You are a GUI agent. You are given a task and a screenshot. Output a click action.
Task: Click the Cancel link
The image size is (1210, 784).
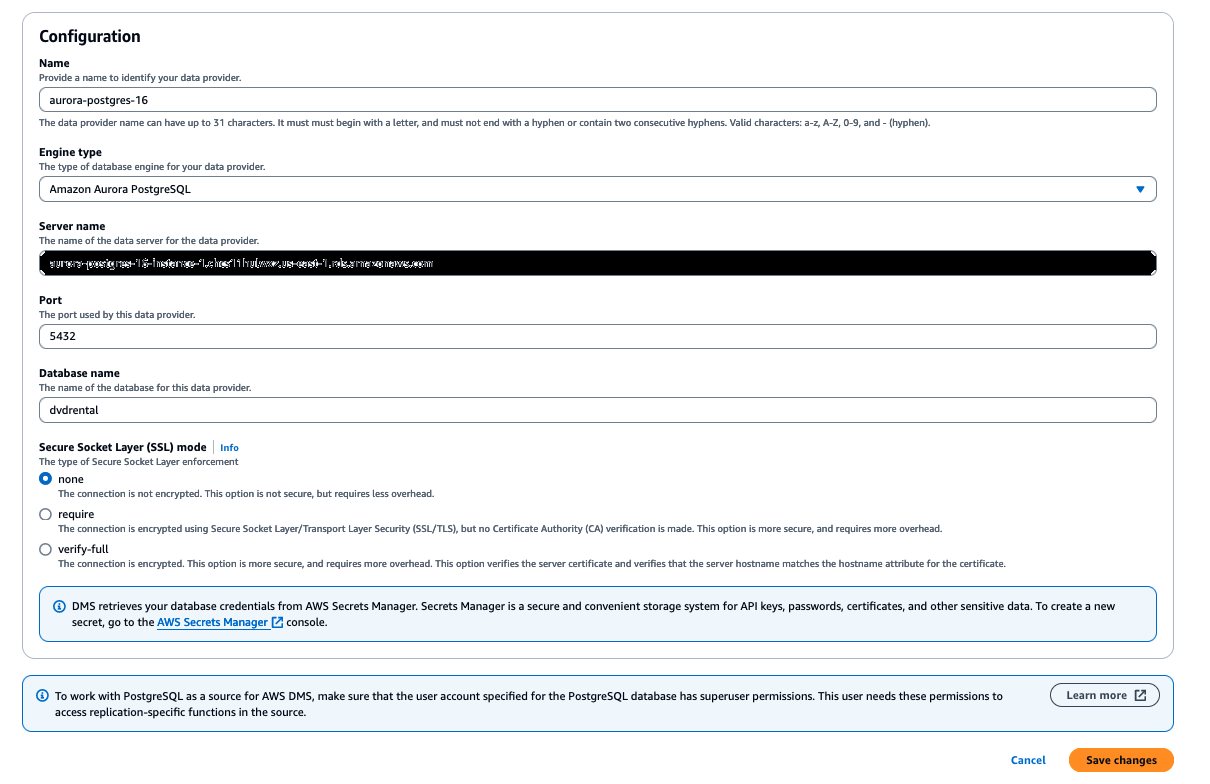[x=1028, y=760]
